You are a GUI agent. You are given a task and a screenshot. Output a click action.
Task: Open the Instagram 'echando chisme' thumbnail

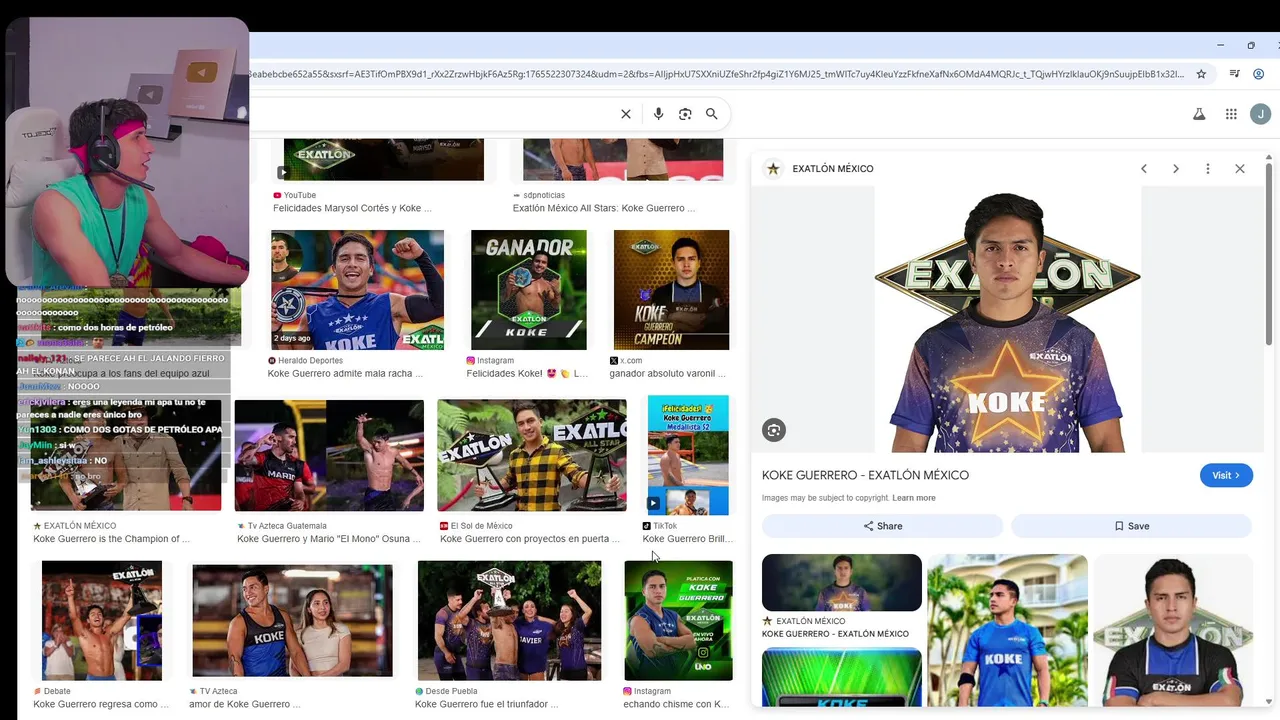point(678,620)
